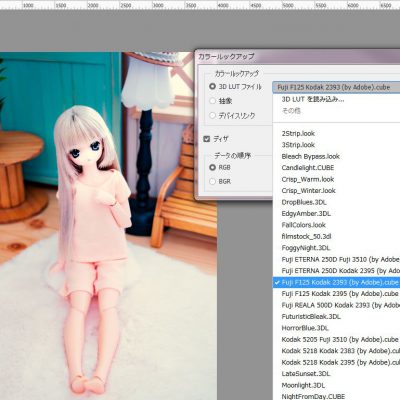
Task: Select the 抽象 radio button
Action: pyautogui.click(x=212, y=101)
